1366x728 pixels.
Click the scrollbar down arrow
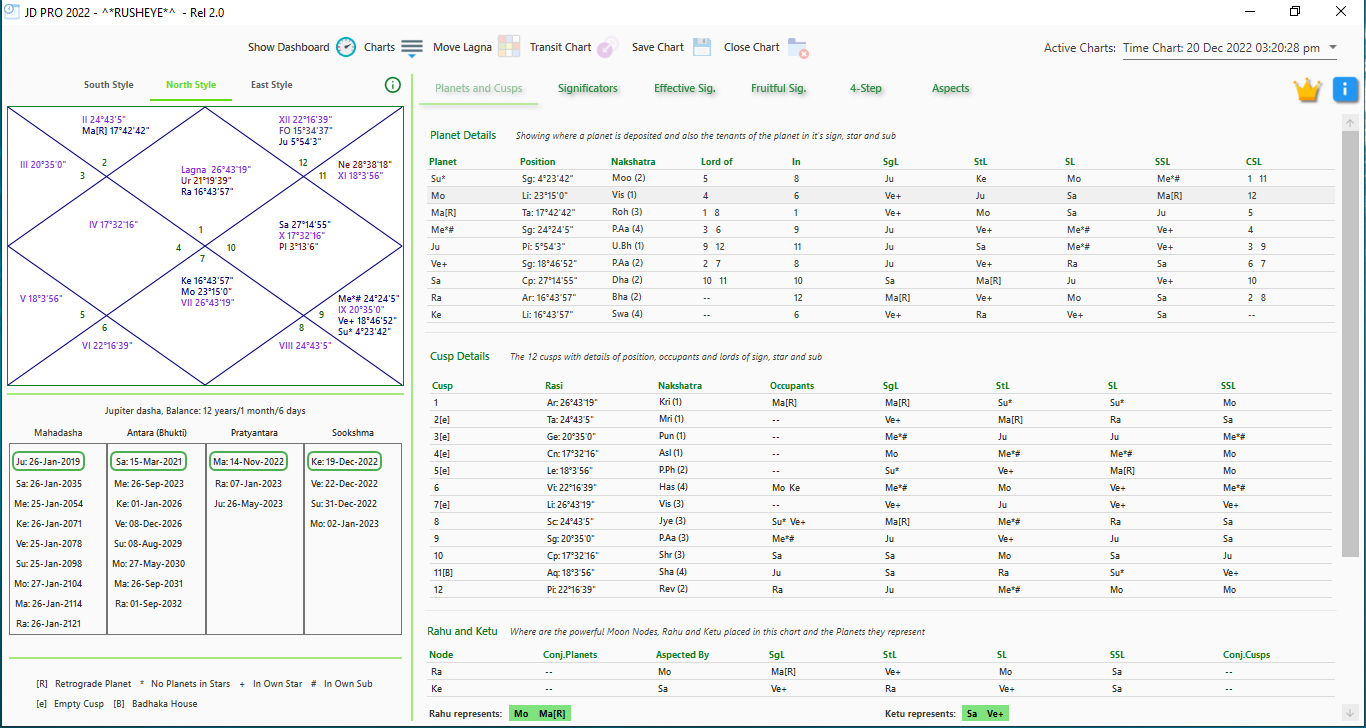click(x=1350, y=711)
